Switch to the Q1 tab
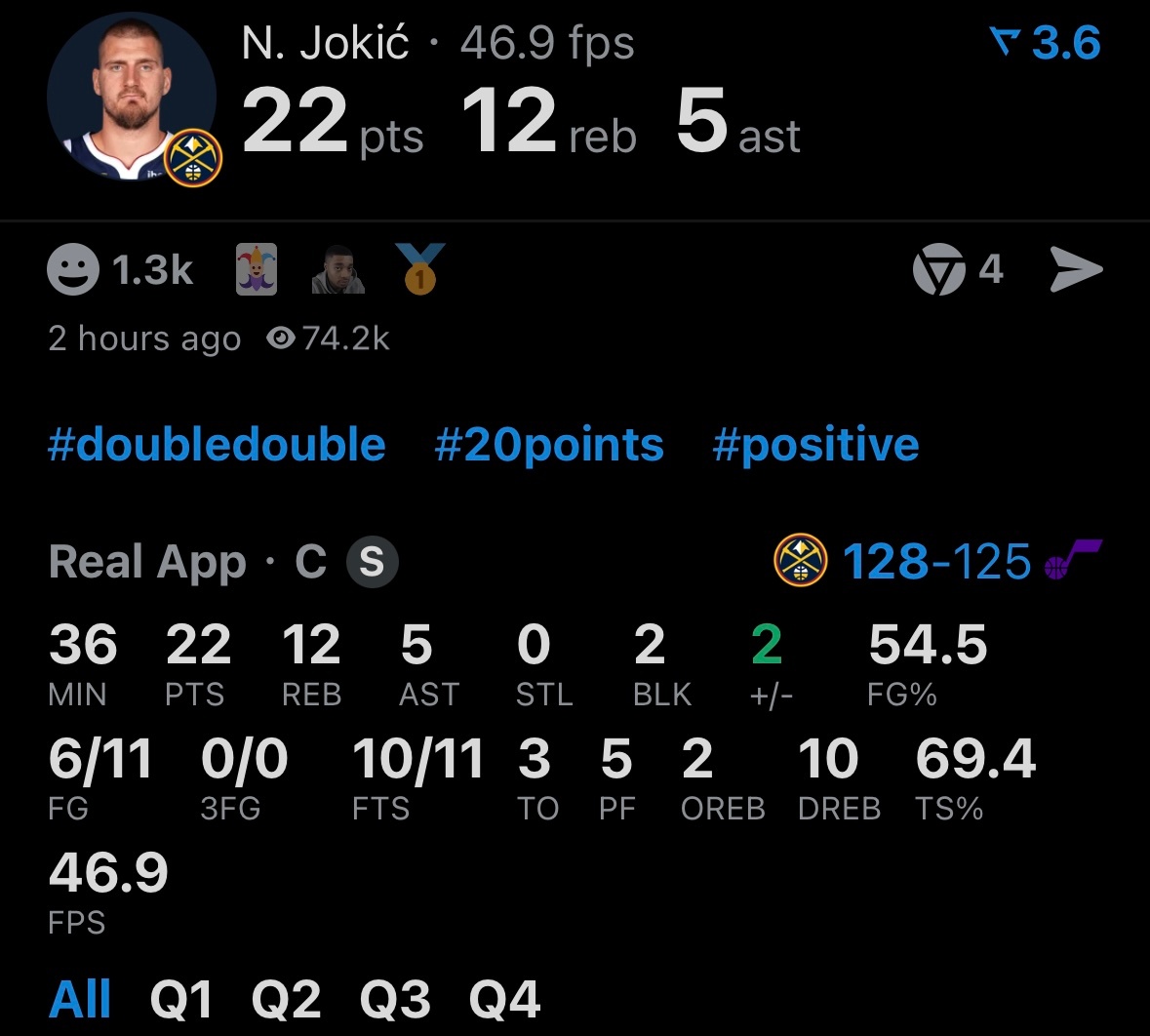This screenshot has height=1036, width=1150. [x=181, y=999]
